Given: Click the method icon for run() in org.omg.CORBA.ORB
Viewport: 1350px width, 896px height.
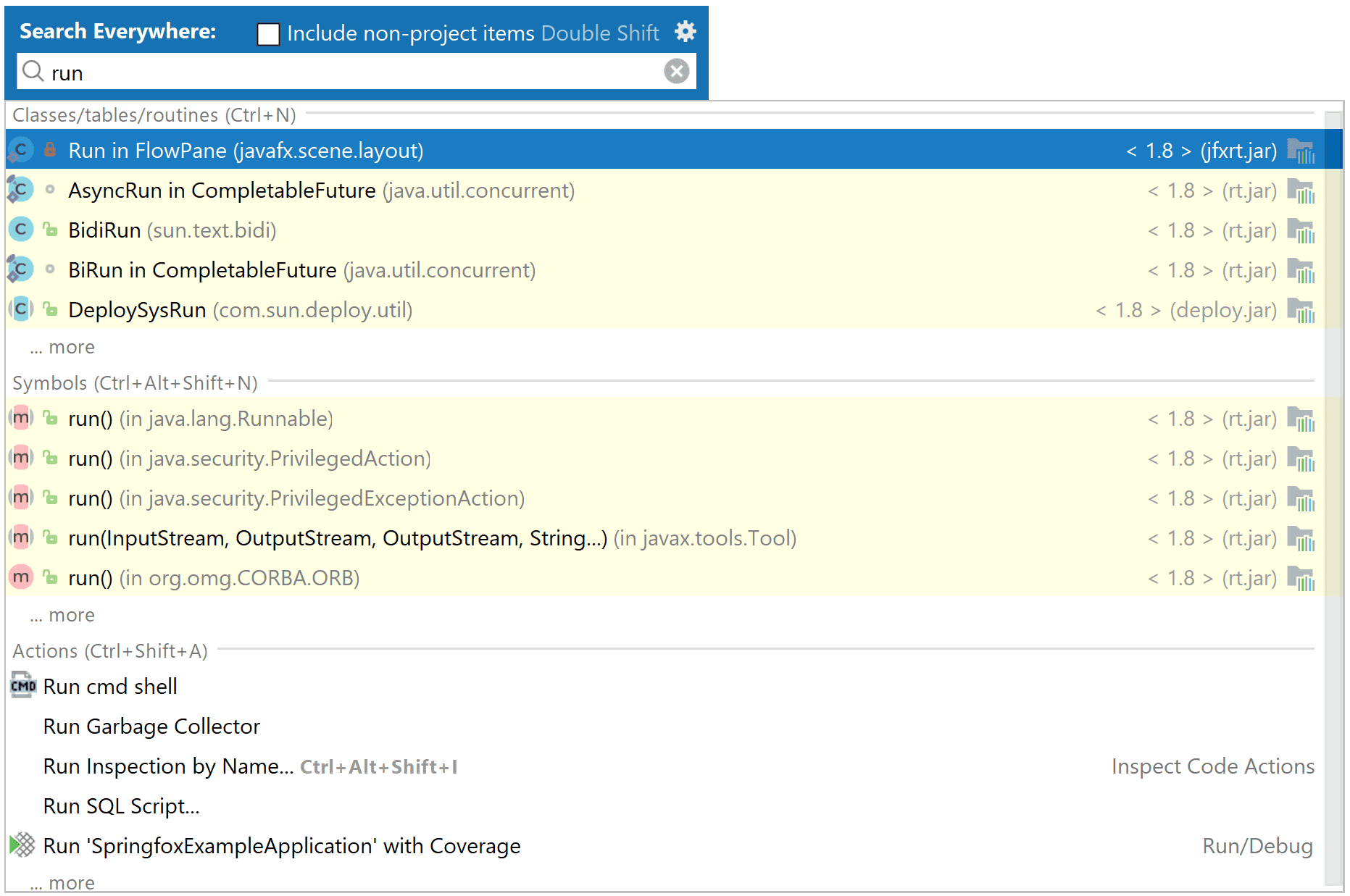Looking at the screenshot, I should point(21,577).
